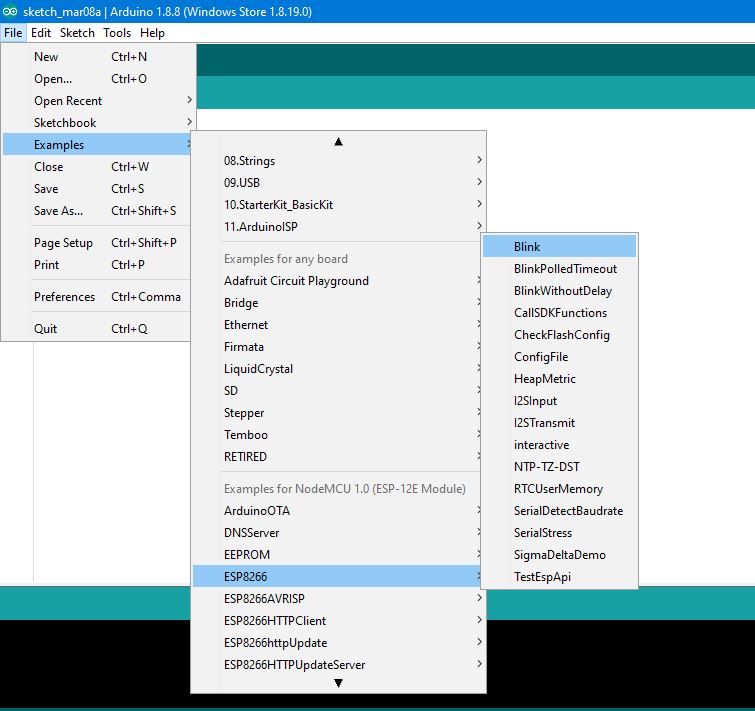Open the EEPROM examples submenu

[338, 555]
